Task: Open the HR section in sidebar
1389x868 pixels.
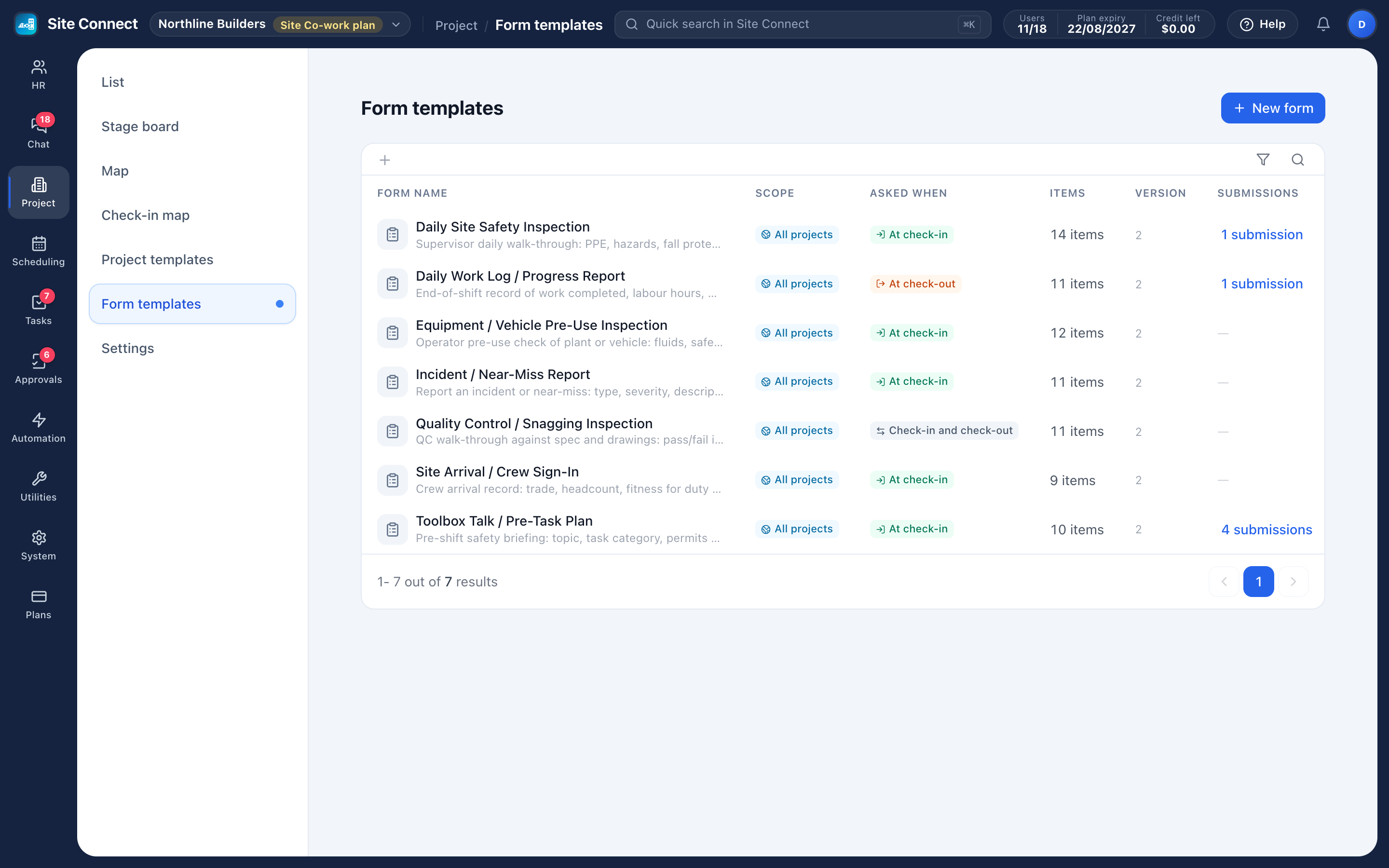Action: tap(39, 75)
